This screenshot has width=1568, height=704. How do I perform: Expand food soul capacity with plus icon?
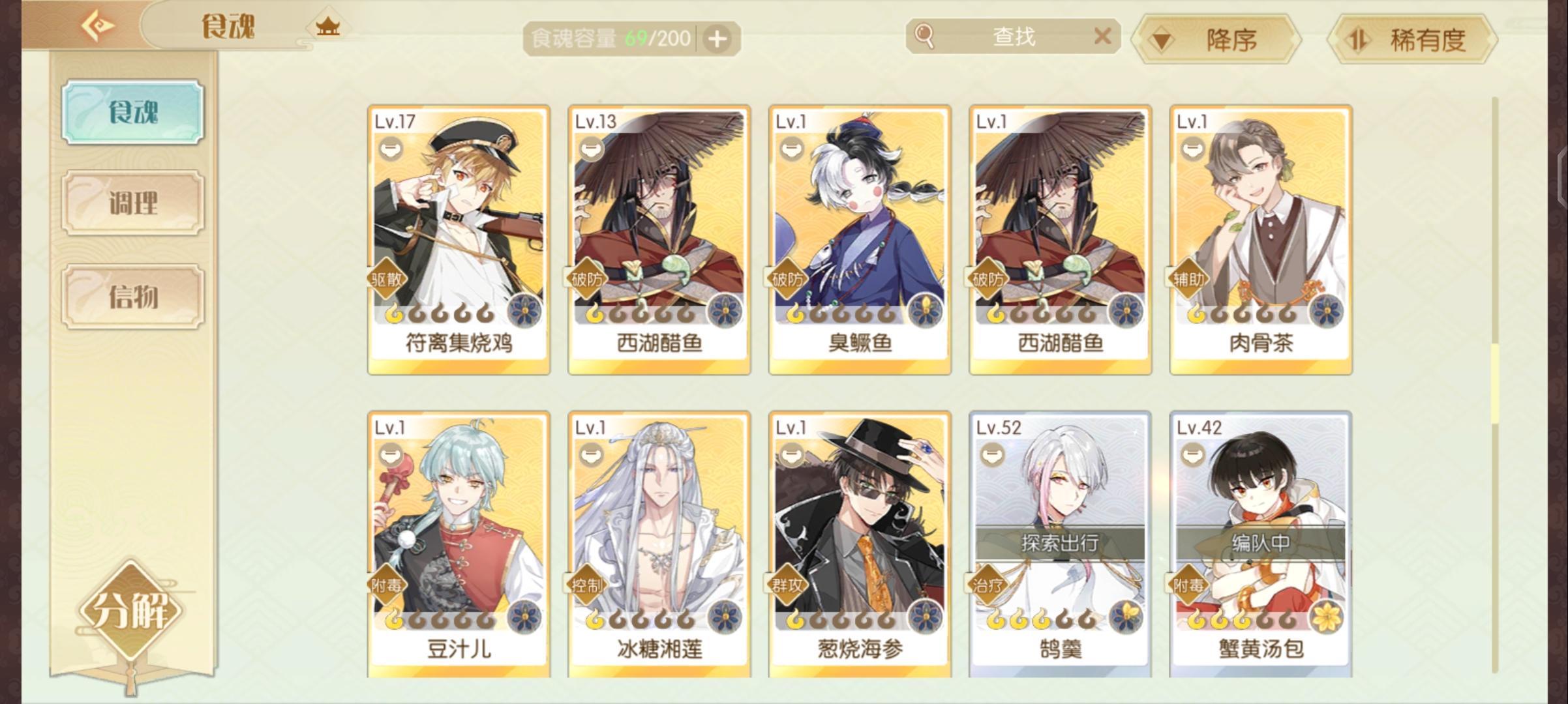tap(717, 39)
